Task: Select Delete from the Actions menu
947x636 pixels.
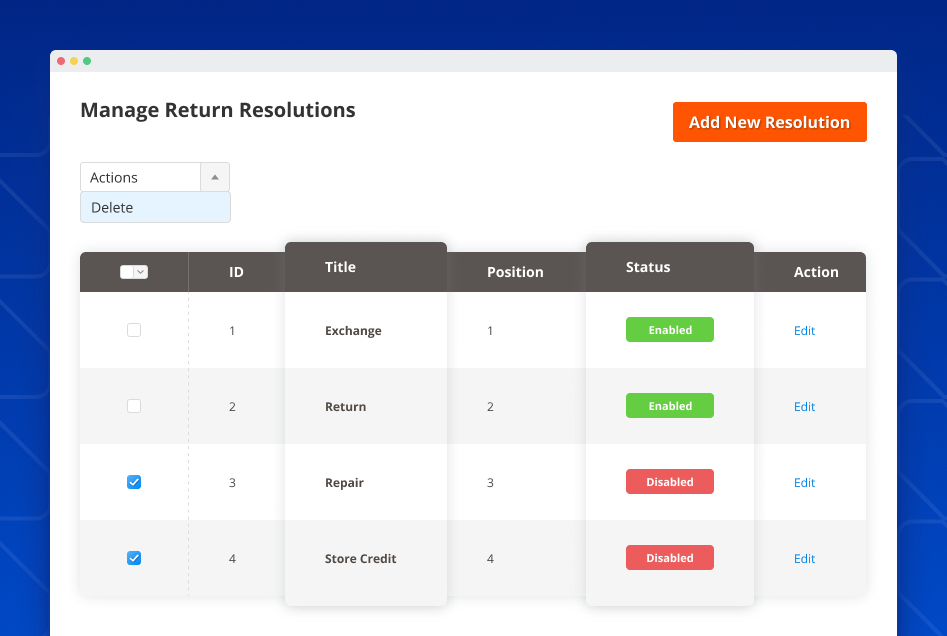Action: (110, 207)
